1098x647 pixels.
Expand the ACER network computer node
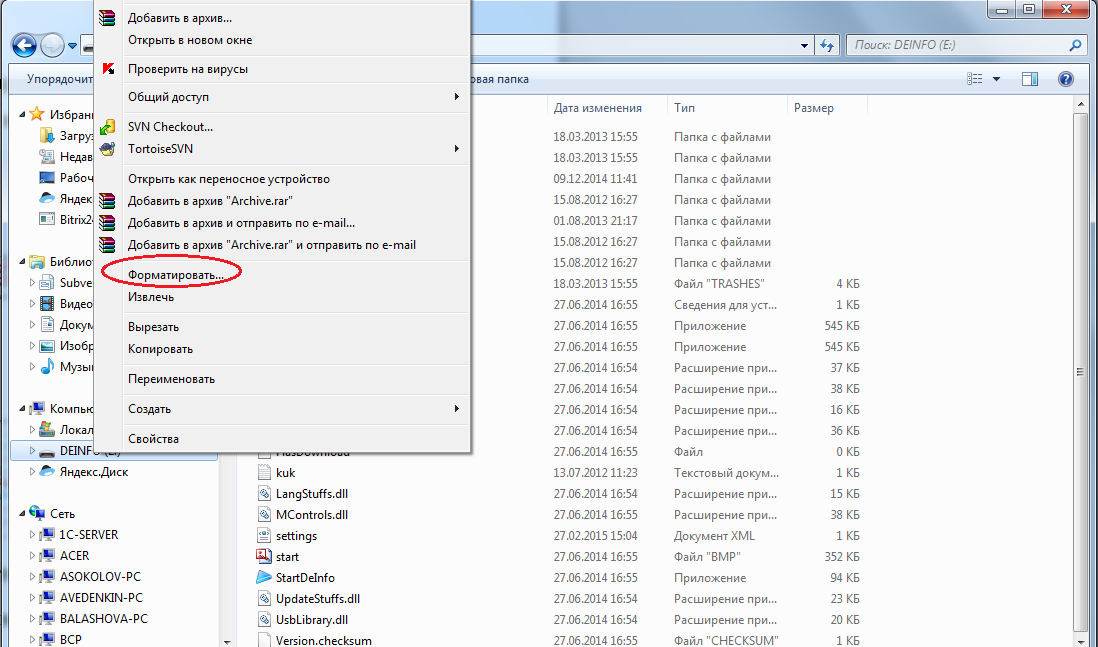click(x=32, y=556)
